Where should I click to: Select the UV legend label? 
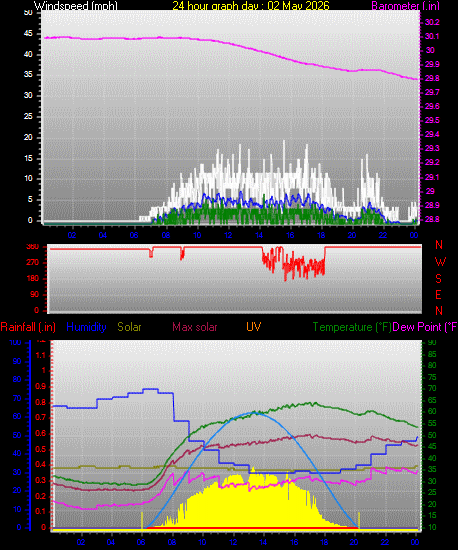[254, 327]
